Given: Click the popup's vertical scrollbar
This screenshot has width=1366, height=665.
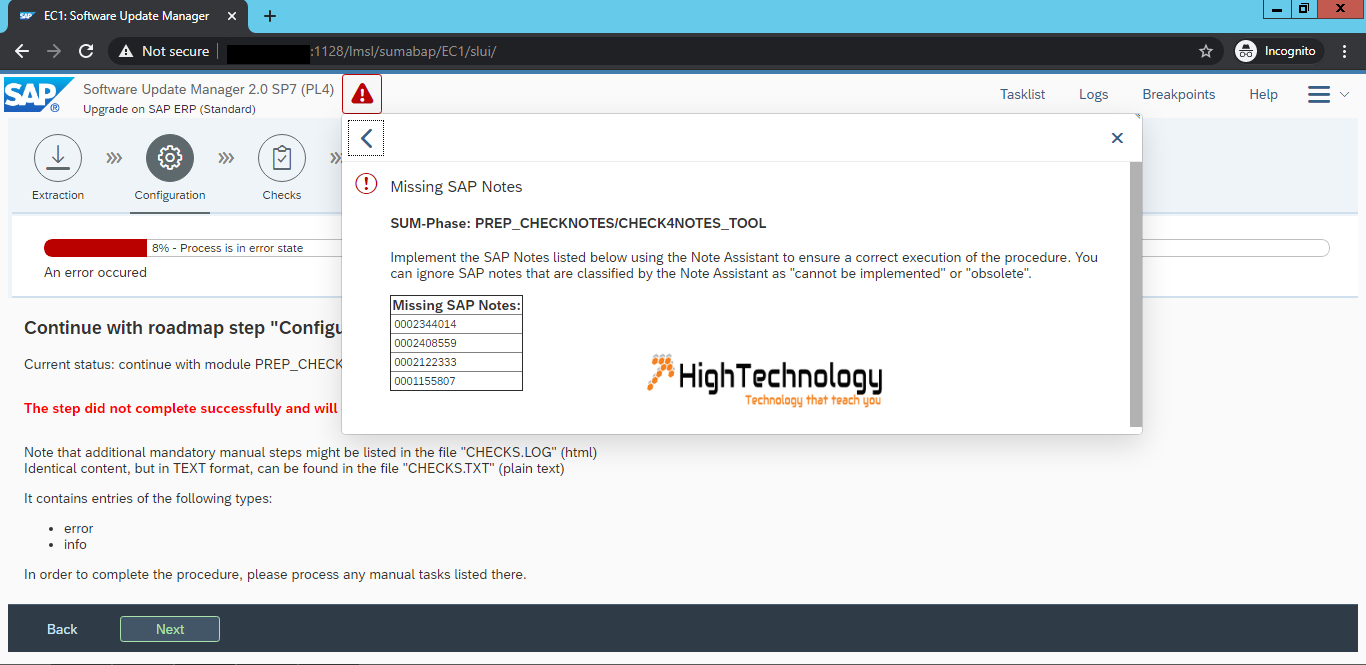Looking at the screenshot, I should tap(1135, 294).
